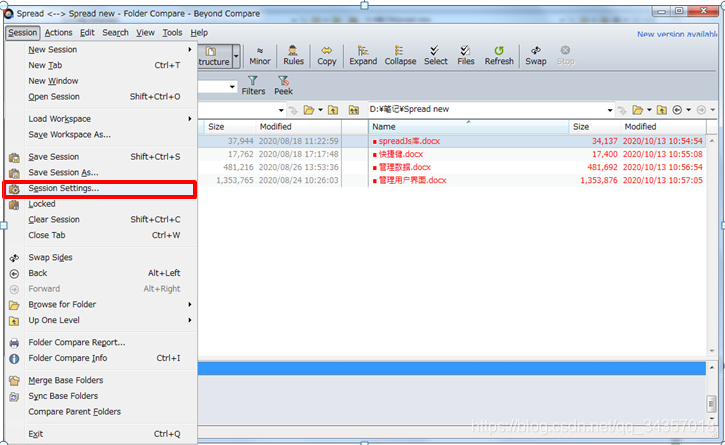This screenshot has width=725, height=445.
Task: Open the Actions menu
Action: [58, 33]
